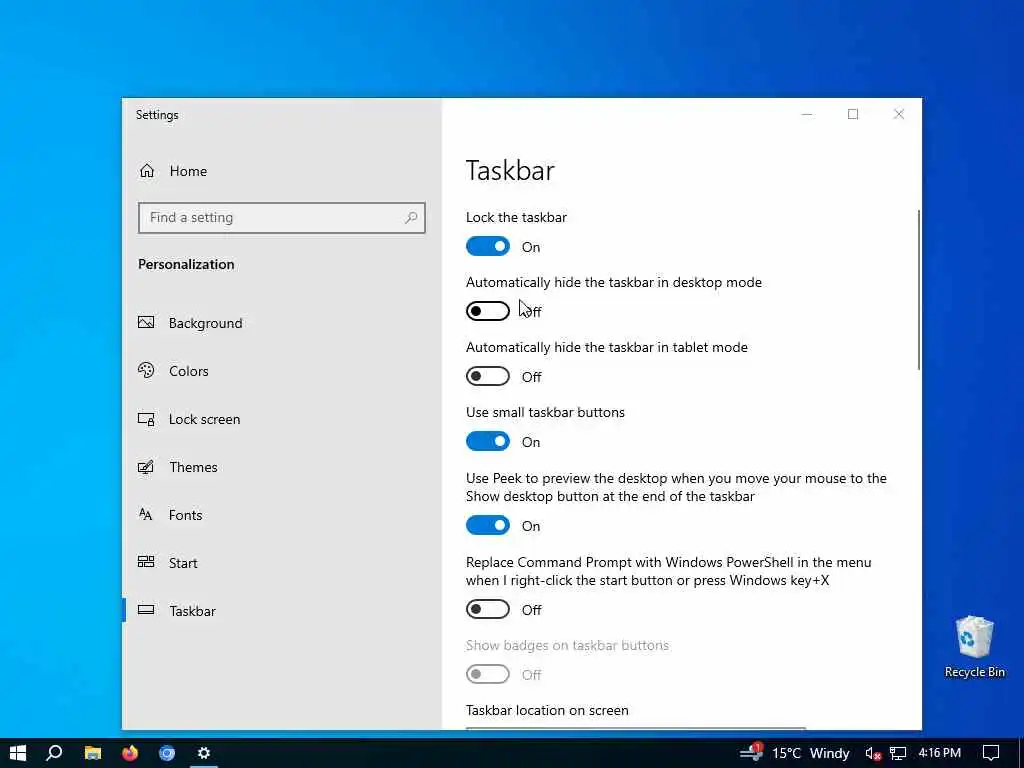The height and width of the screenshot is (768, 1024).
Task: Open the network tray icon
Action: (x=899, y=754)
